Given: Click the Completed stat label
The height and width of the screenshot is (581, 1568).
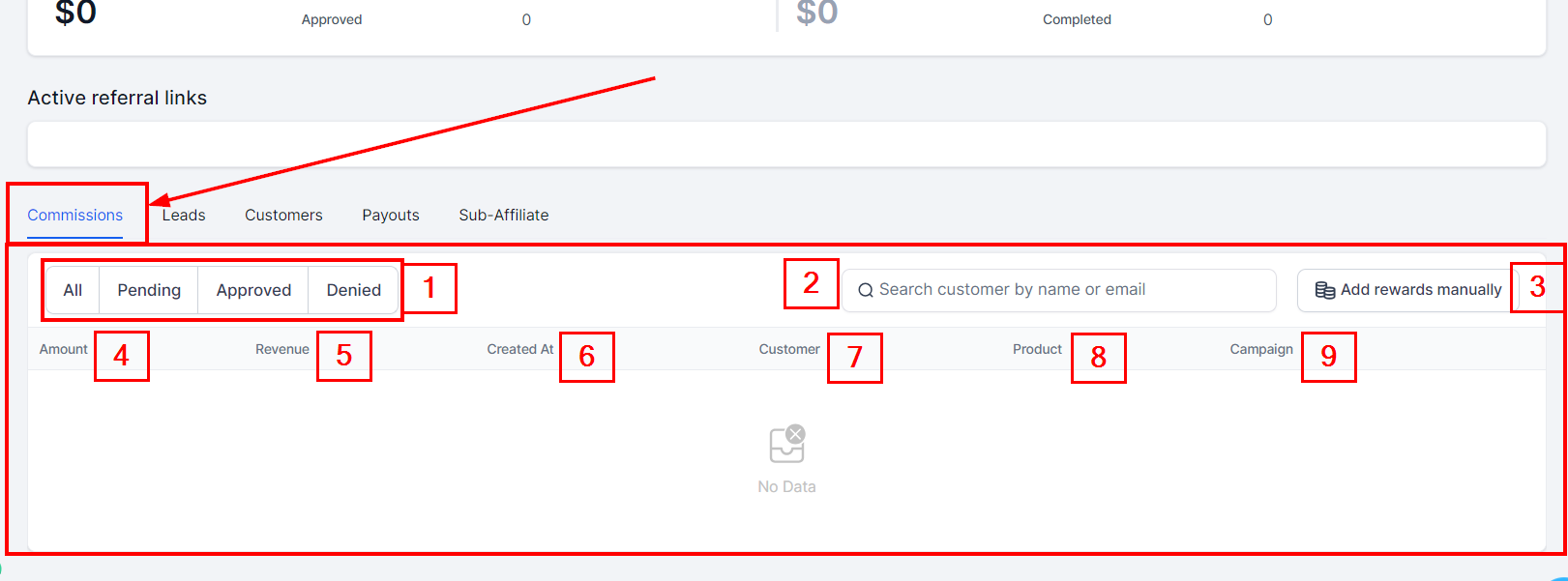Looking at the screenshot, I should click(1077, 19).
